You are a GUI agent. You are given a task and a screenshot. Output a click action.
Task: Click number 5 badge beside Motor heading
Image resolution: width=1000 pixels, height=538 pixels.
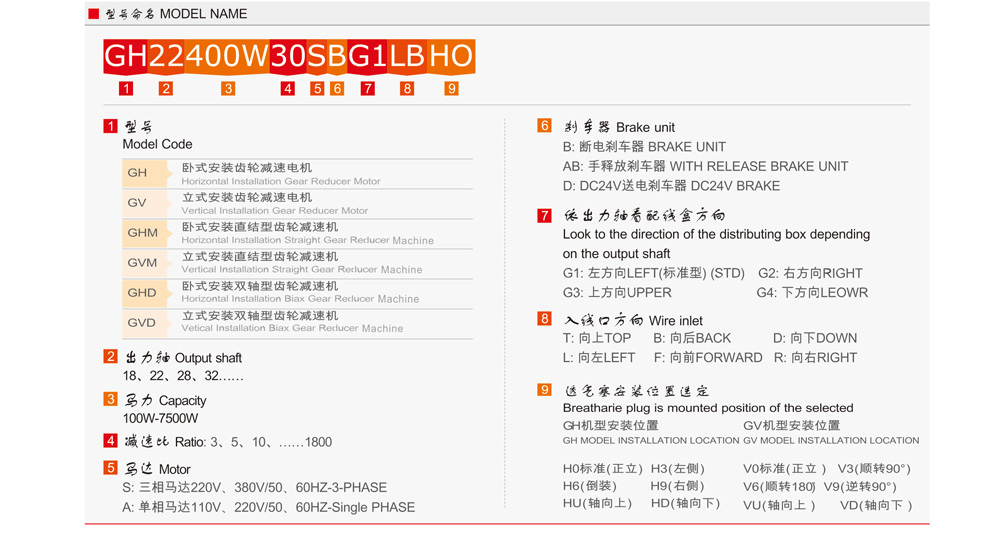click(x=110, y=468)
